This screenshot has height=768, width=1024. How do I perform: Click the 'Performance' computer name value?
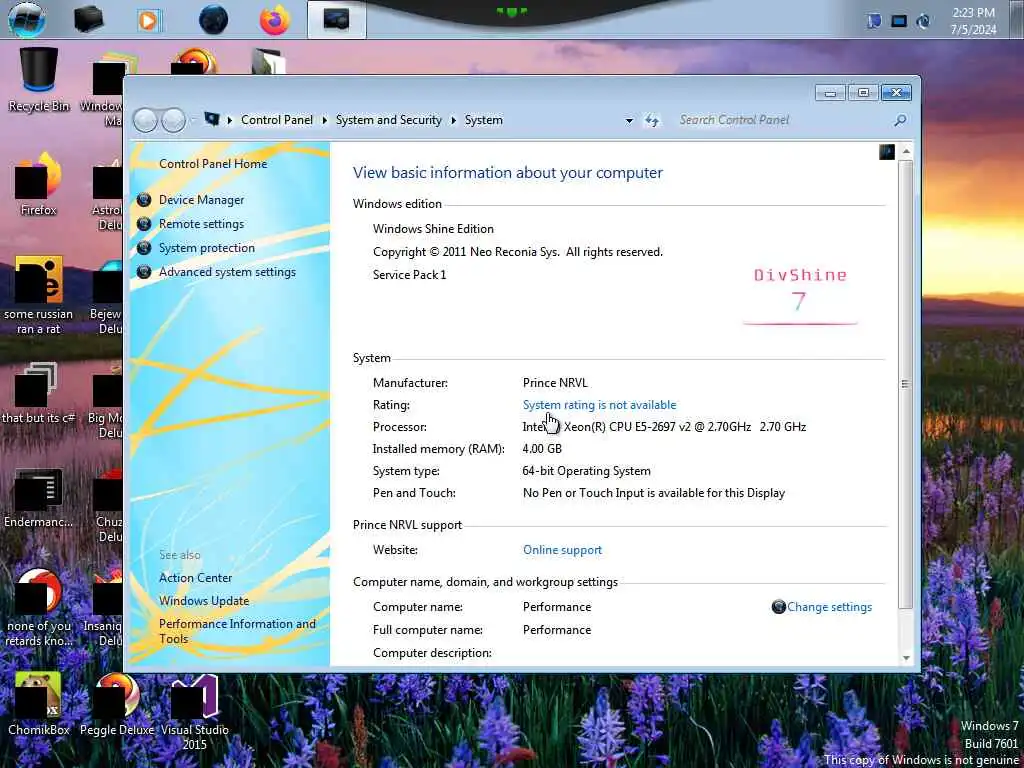coord(556,607)
